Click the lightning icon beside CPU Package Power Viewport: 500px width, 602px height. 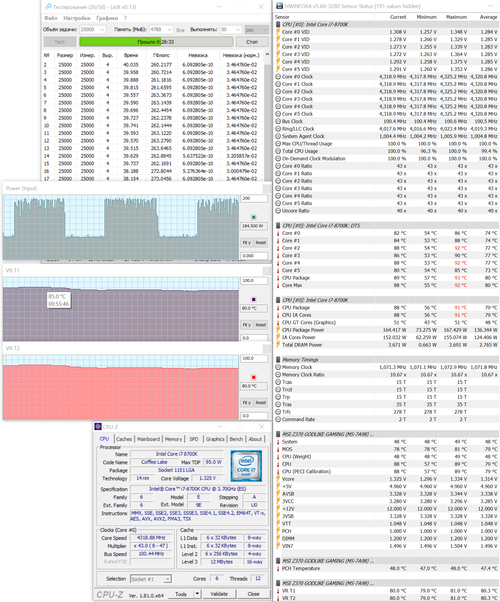[x=278, y=330]
